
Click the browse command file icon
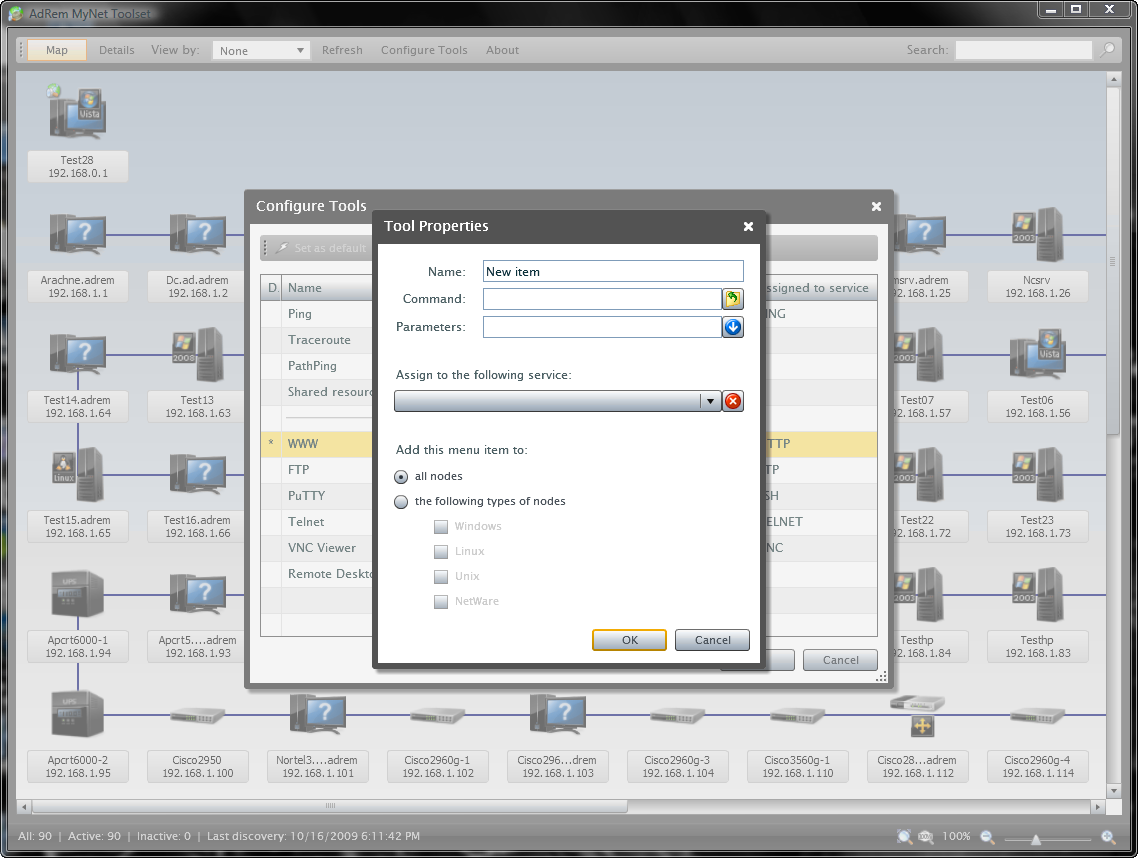coord(733,298)
